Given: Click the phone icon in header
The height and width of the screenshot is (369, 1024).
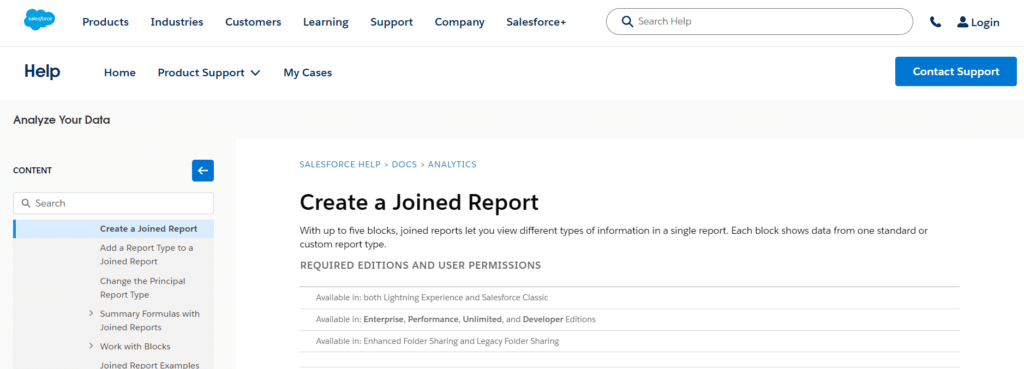Looking at the screenshot, I should click(x=935, y=22).
